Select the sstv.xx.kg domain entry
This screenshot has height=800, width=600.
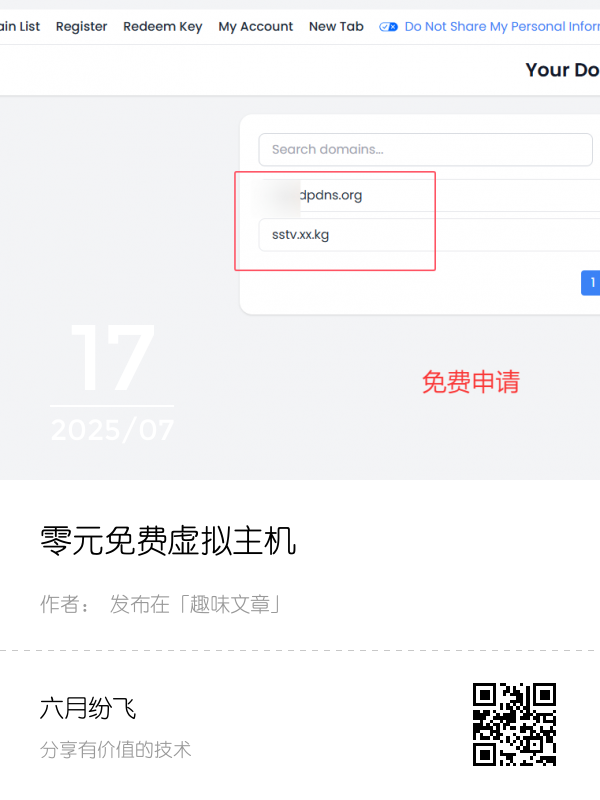click(x=429, y=235)
